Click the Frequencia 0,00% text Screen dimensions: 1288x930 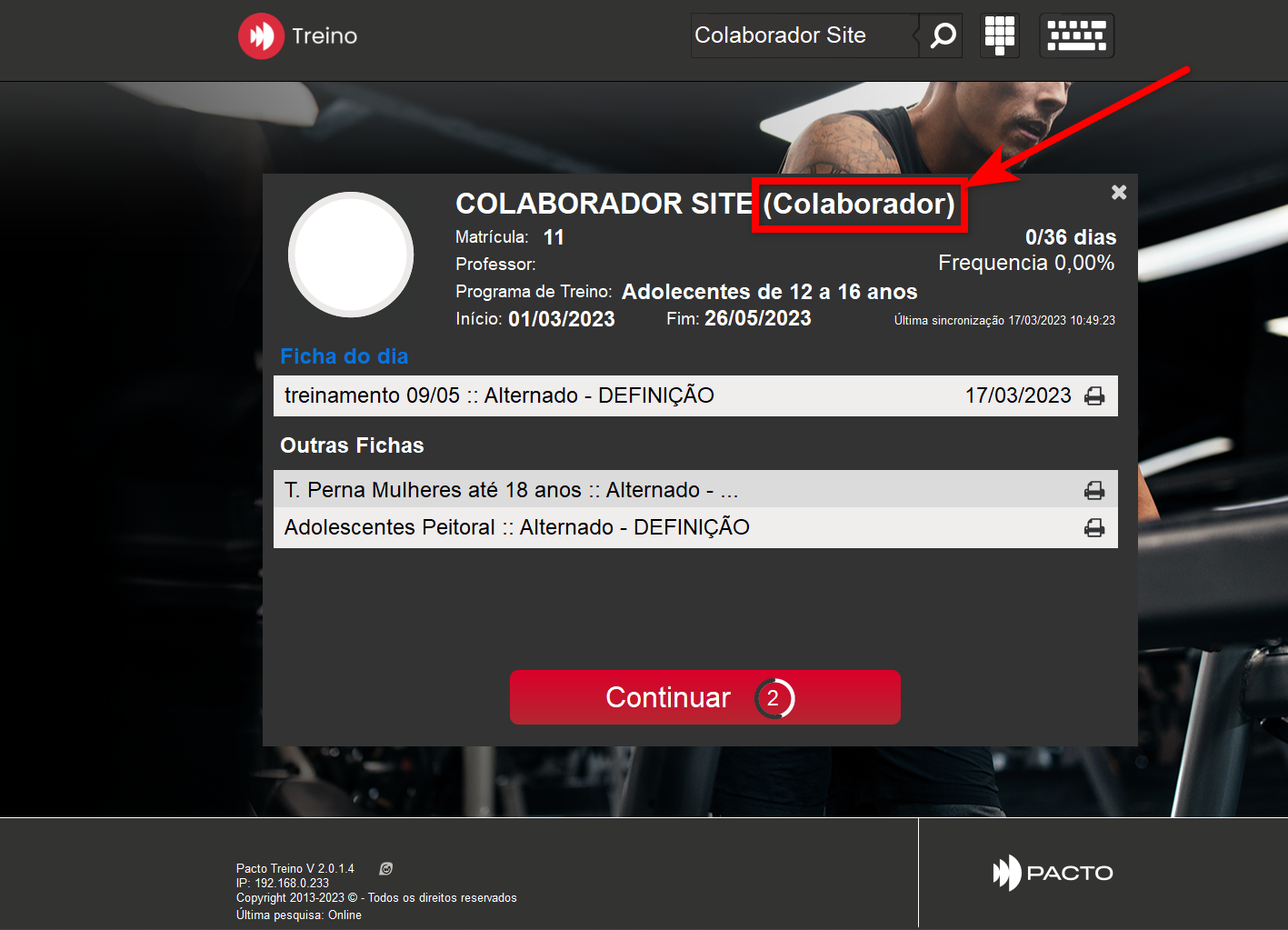(x=1026, y=263)
